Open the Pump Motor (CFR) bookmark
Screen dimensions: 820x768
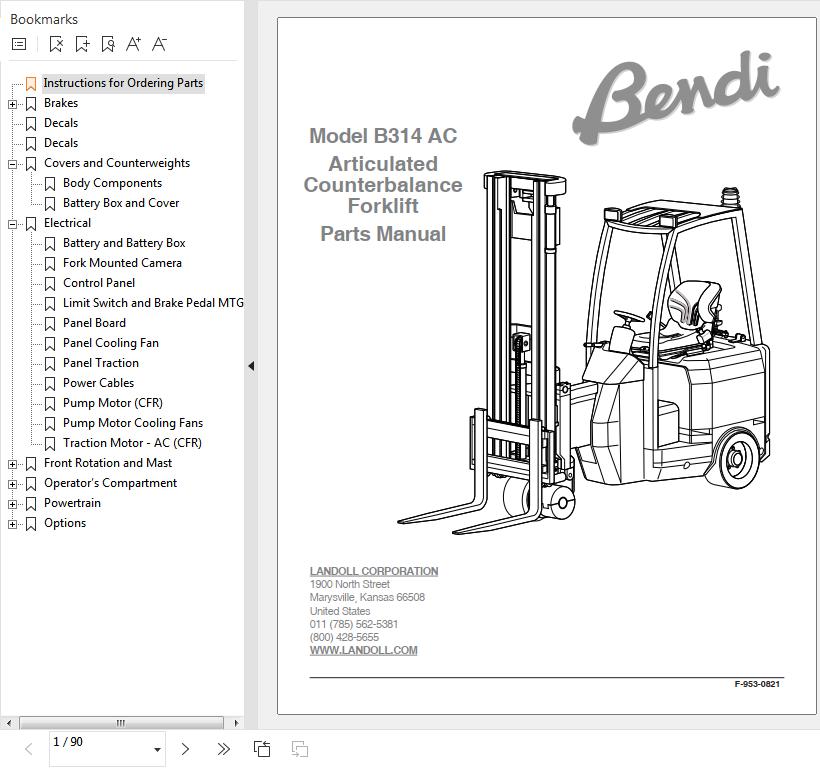[x=113, y=403]
